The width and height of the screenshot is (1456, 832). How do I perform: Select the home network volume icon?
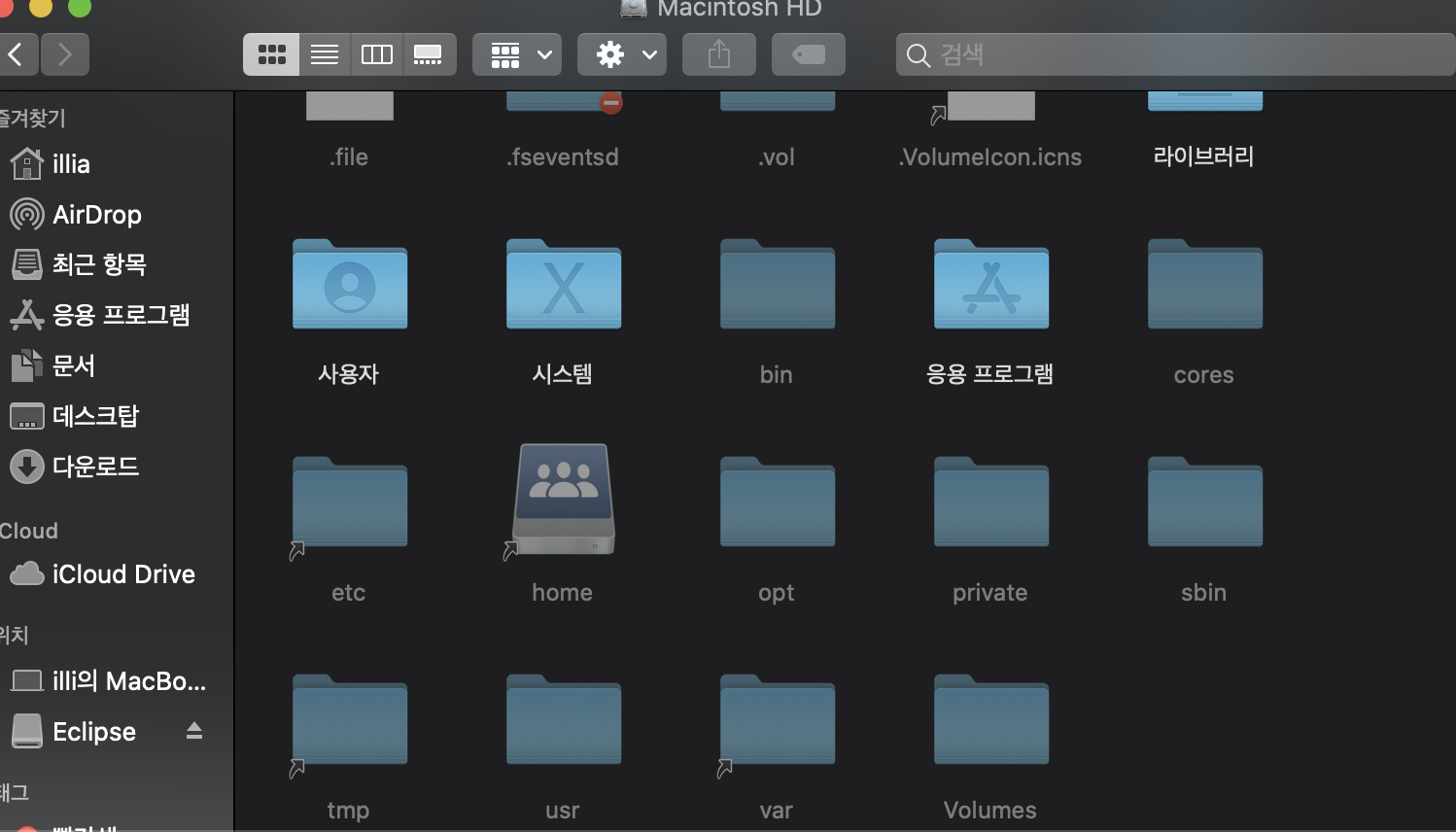564,500
